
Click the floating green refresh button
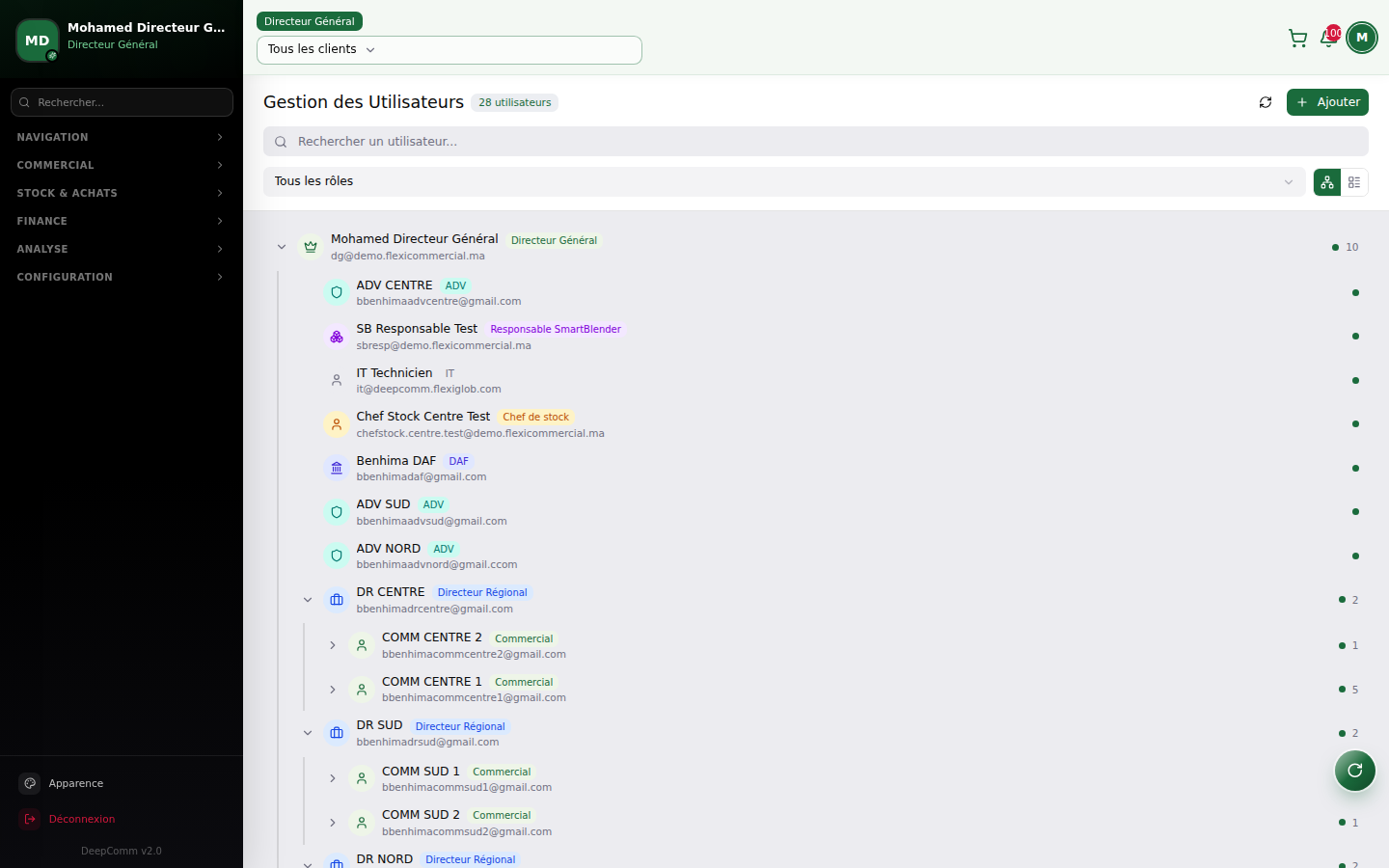pos(1355,771)
